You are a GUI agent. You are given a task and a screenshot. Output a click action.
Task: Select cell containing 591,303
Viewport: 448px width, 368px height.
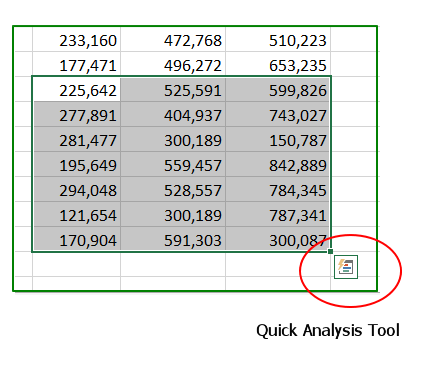[173, 239]
